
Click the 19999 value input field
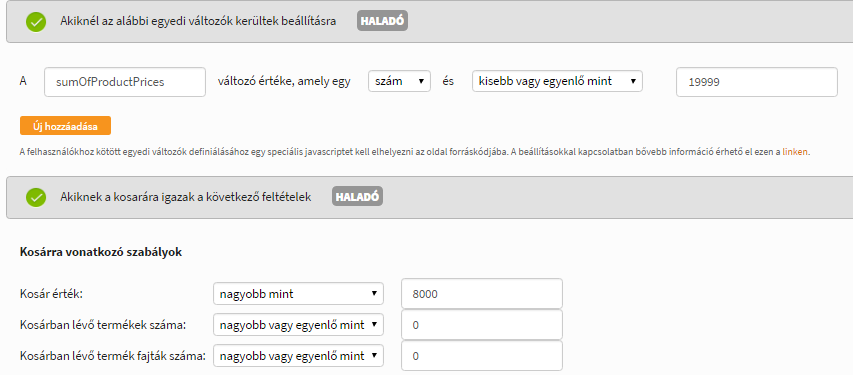point(757,82)
